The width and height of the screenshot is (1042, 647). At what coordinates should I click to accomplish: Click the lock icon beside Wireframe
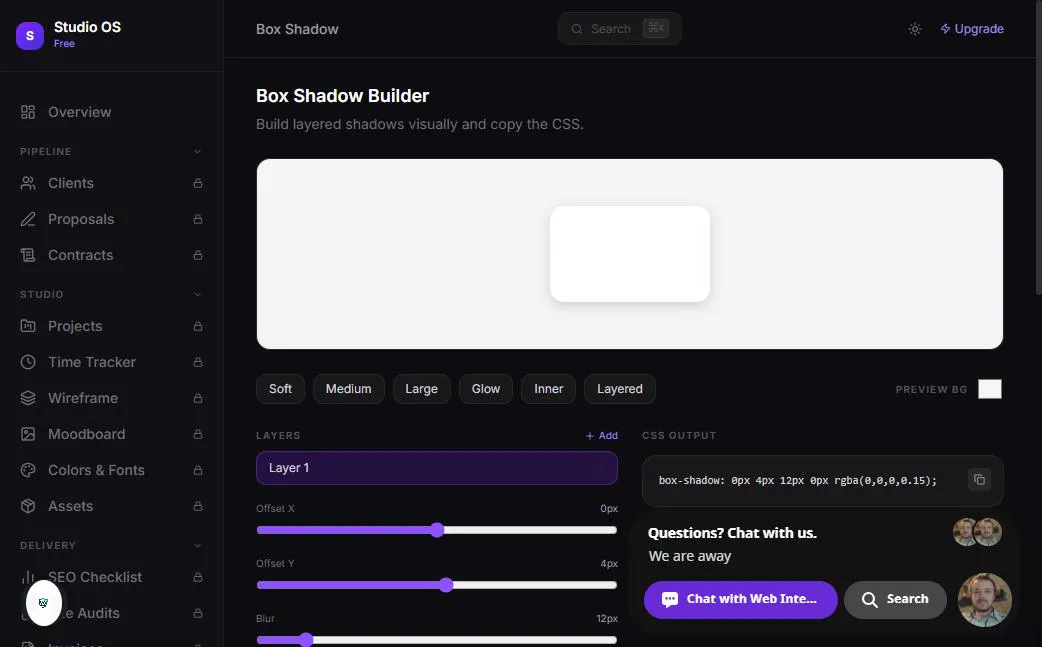point(197,398)
